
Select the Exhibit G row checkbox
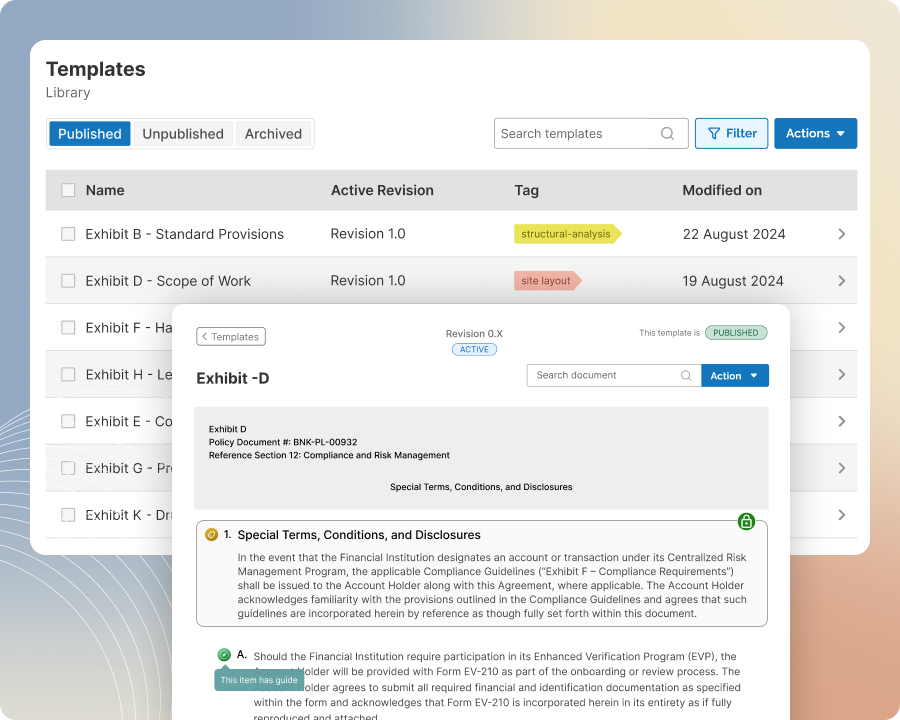[68, 468]
